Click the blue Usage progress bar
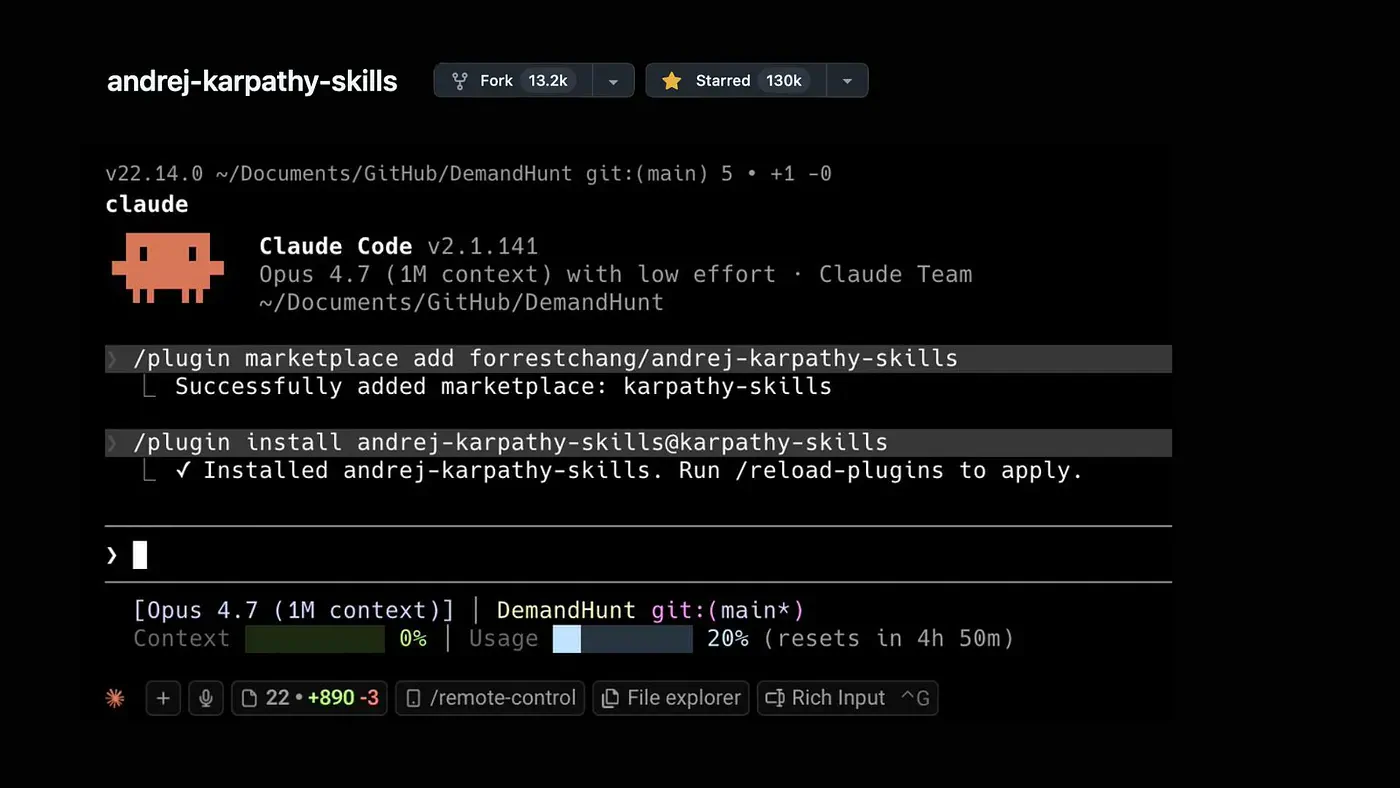1400x788 pixels. click(623, 639)
